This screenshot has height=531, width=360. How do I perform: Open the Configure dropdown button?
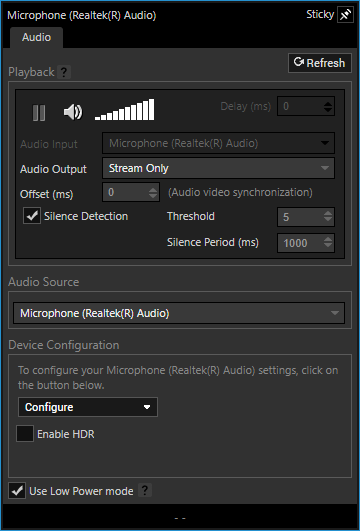(x=88, y=407)
